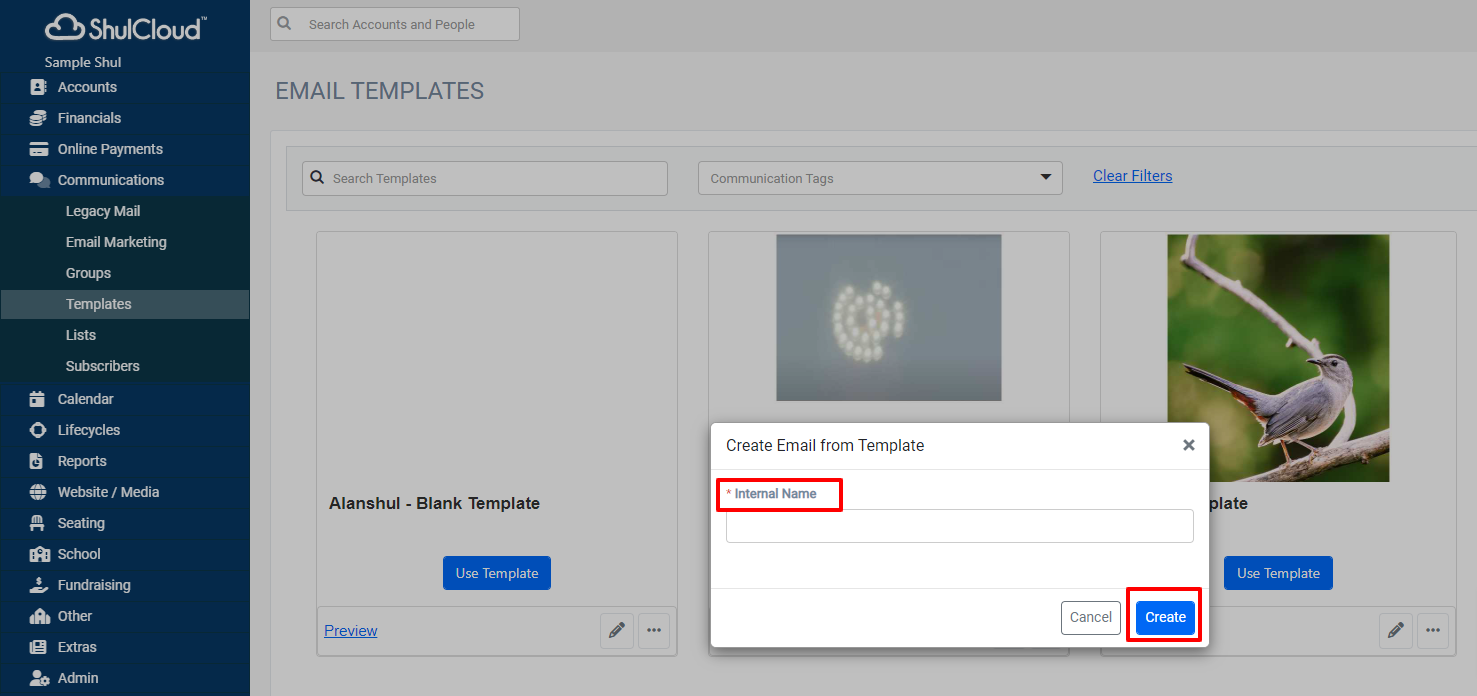The width and height of the screenshot is (1477, 696).
Task: Click the Website / Media globe icon
Action: (37, 491)
